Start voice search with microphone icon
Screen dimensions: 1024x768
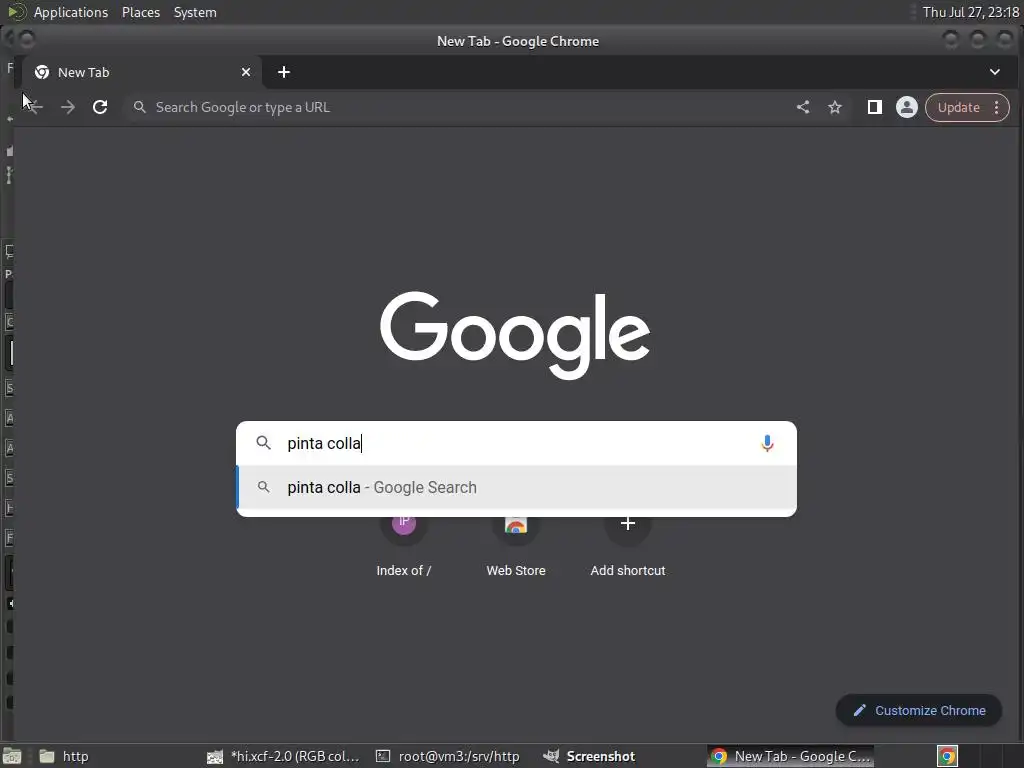(767, 443)
